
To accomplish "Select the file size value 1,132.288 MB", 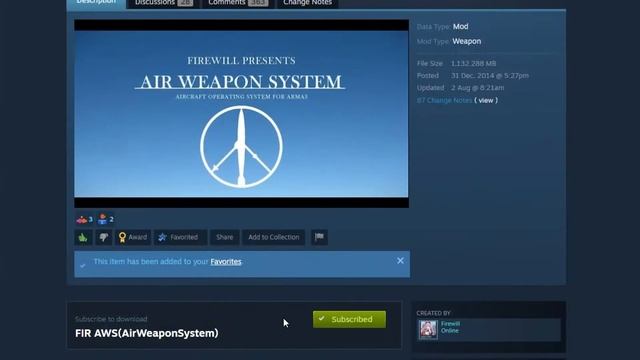I will tap(473, 63).
